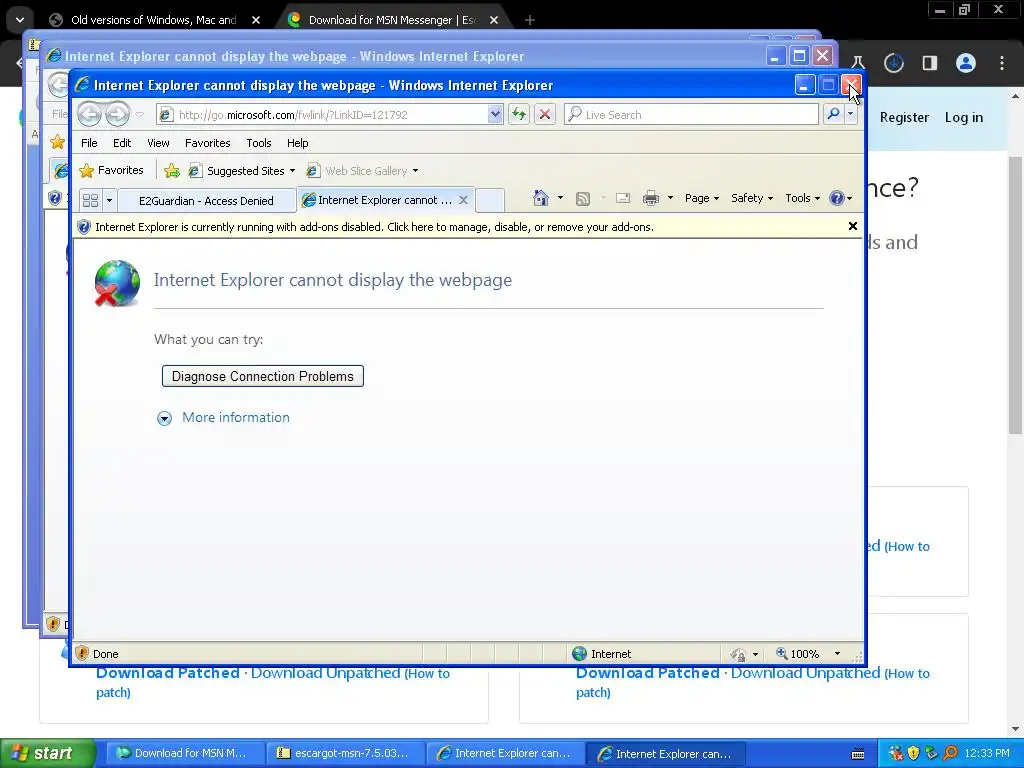Screen dimensions: 1024x768
Task: Open the Quick Tabs list dropdown arrow
Action: [110, 200]
